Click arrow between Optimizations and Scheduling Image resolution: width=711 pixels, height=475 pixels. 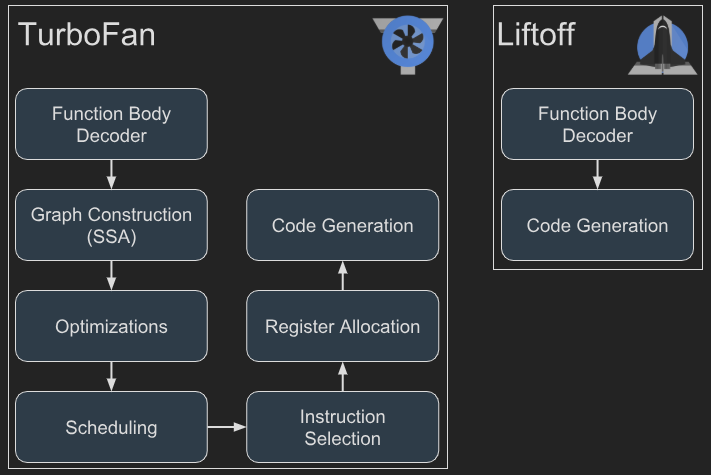pyautogui.click(x=112, y=377)
